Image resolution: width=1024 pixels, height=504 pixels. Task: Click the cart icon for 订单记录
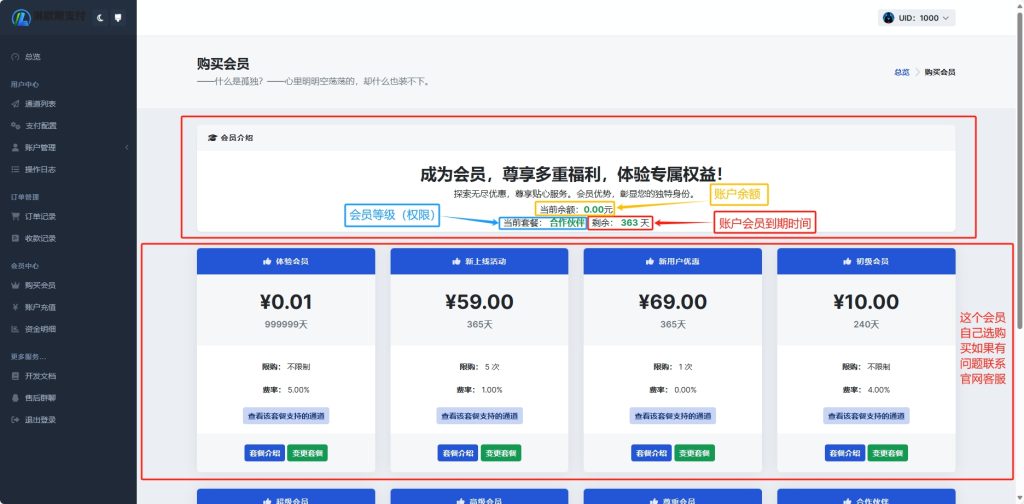coord(15,216)
